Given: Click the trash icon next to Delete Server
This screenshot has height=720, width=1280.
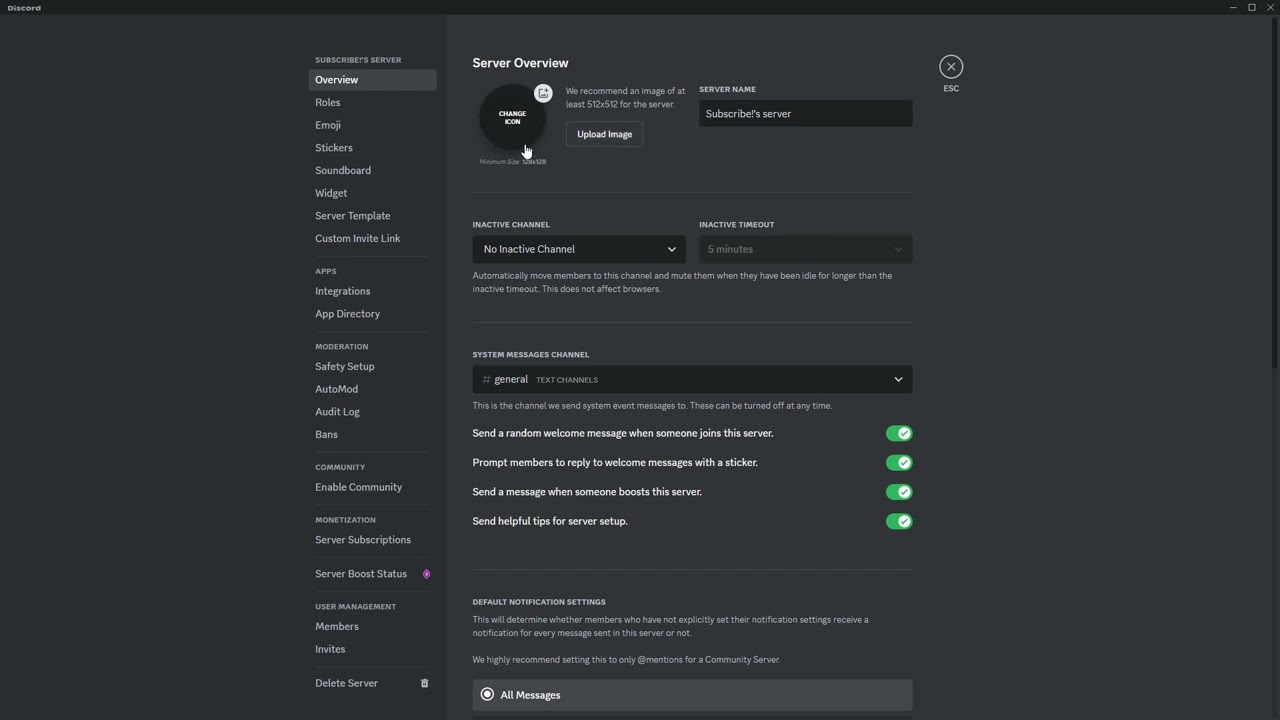Looking at the screenshot, I should coord(424,683).
